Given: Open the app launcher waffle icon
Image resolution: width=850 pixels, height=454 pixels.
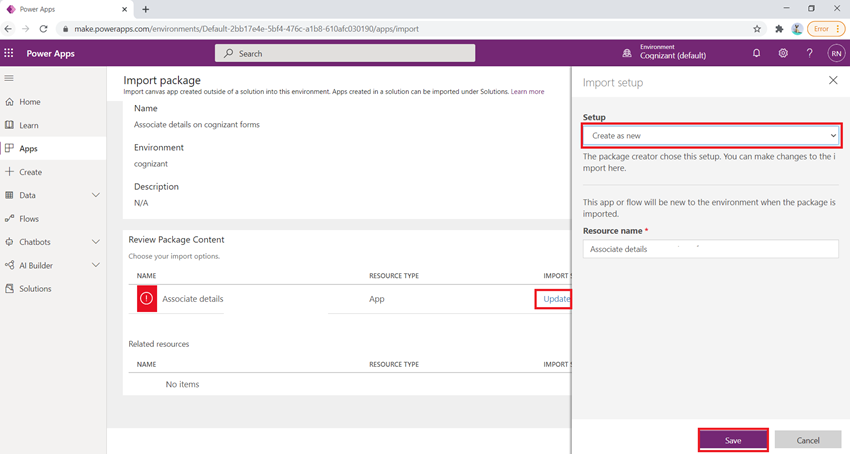Looking at the screenshot, I should [x=9, y=53].
